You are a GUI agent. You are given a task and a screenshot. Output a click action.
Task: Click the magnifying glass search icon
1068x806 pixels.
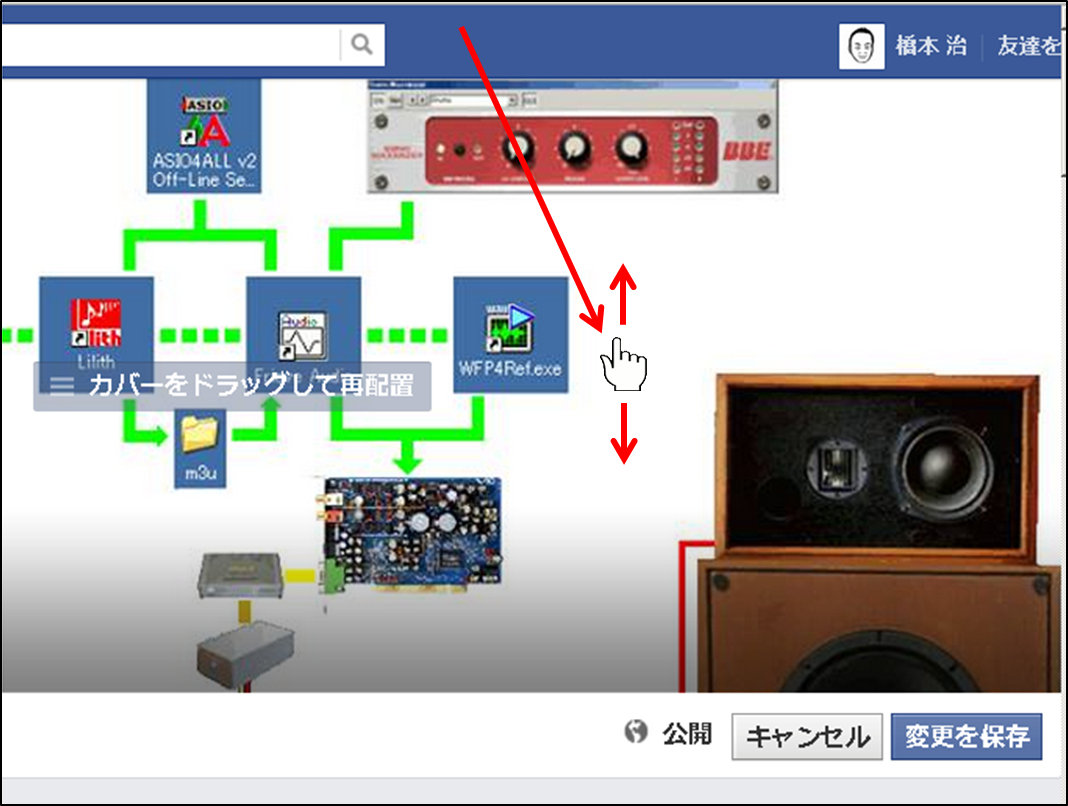click(362, 44)
